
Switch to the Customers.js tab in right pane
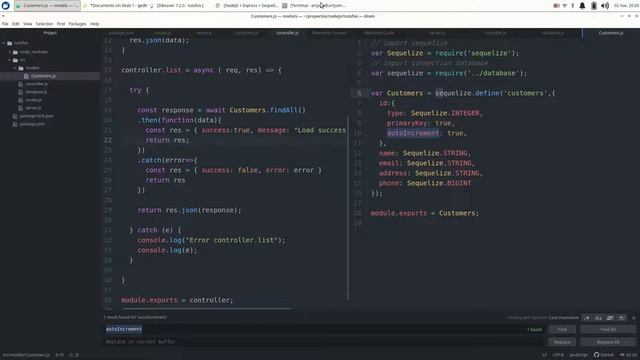click(611, 33)
